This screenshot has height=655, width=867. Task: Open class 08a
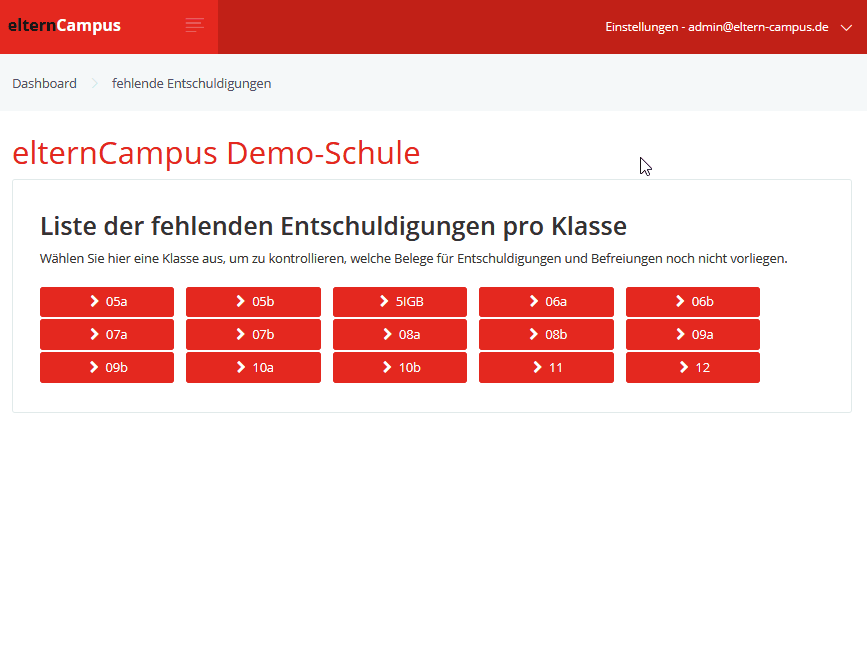point(400,334)
